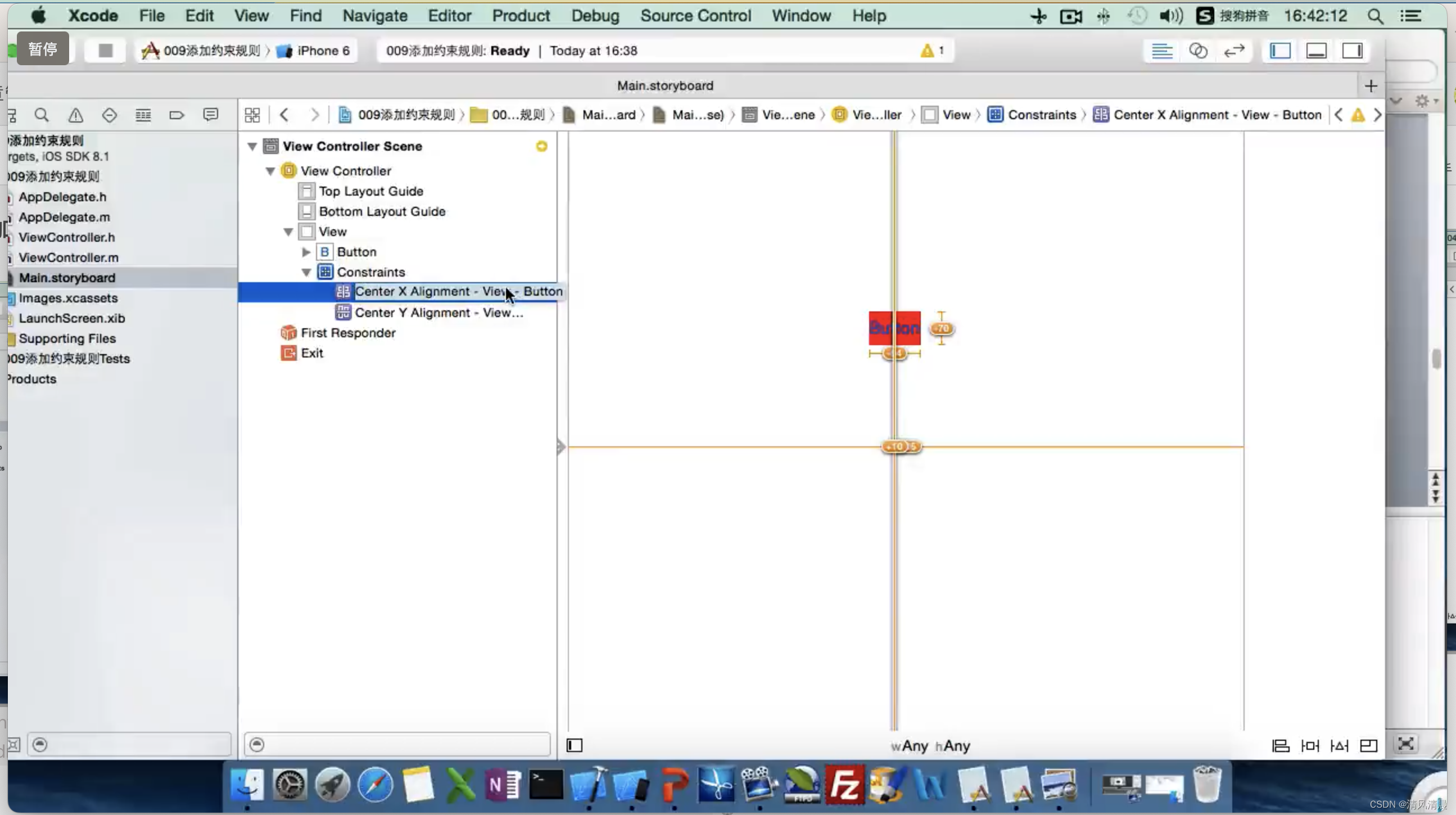The image size is (1456, 815).
Task: Select the Assistant Editor icon
Action: click(x=1198, y=50)
